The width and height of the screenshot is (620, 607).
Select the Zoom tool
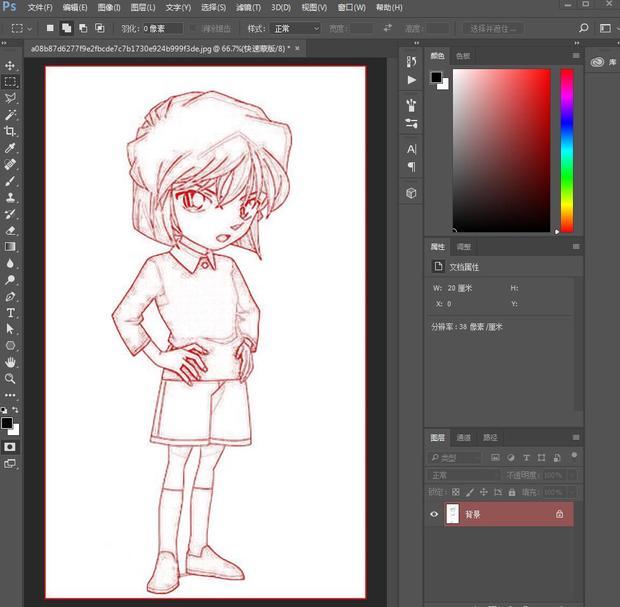tap(10, 378)
